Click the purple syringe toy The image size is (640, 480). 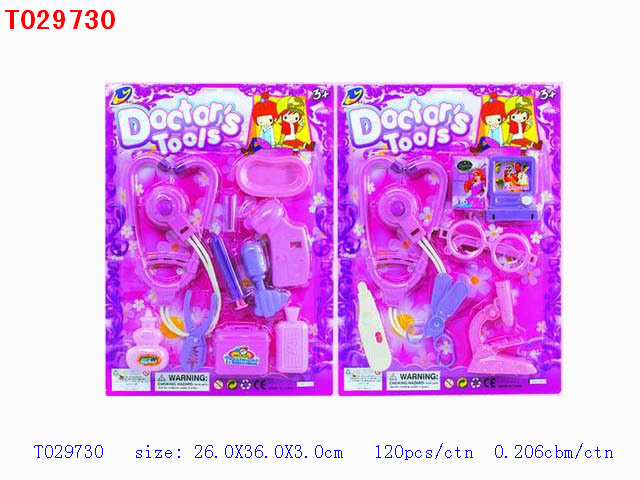(229, 271)
